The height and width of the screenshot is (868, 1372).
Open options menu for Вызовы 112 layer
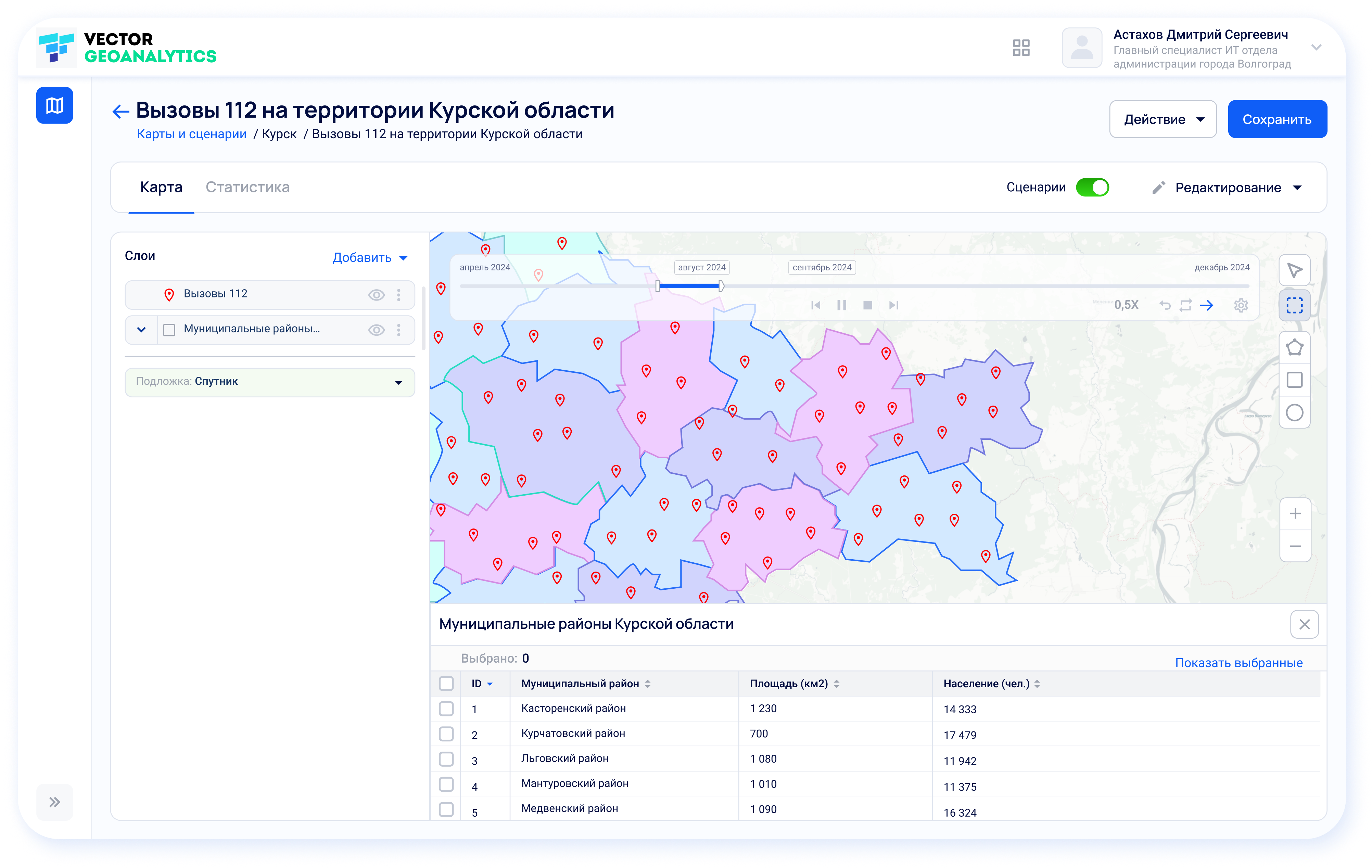tap(399, 295)
